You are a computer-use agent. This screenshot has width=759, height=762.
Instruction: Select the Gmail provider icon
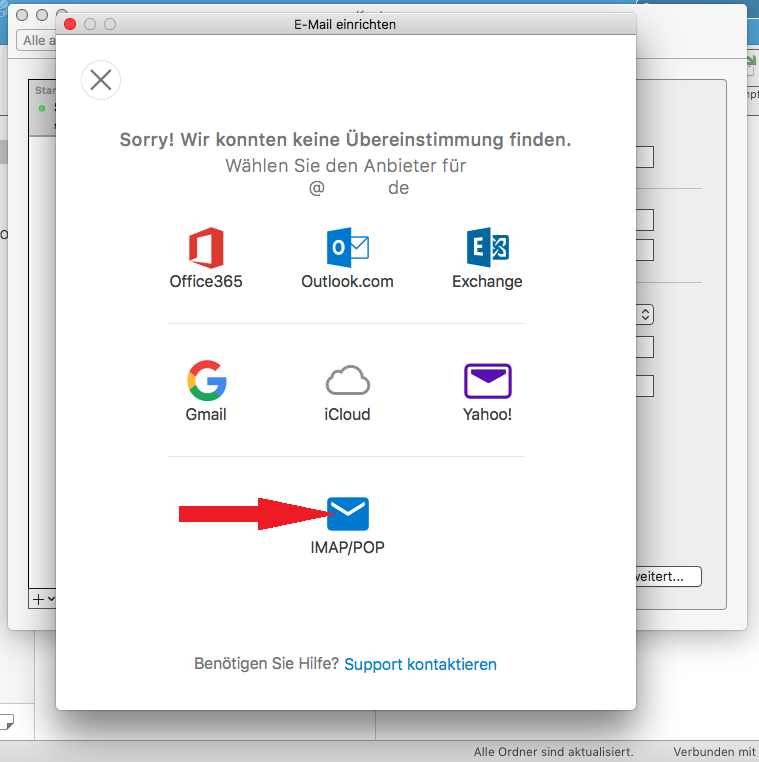pos(206,381)
